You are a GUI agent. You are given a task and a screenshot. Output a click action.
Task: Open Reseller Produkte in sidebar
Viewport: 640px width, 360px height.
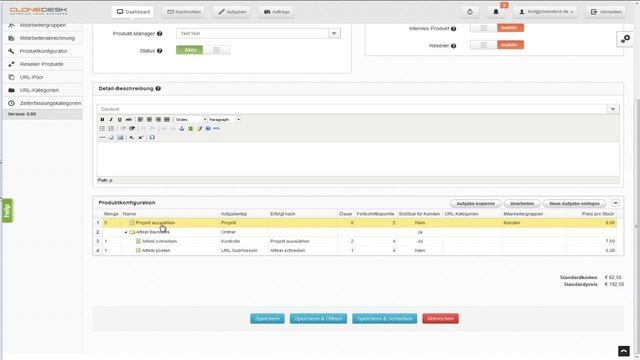pyautogui.click(x=43, y=64)
